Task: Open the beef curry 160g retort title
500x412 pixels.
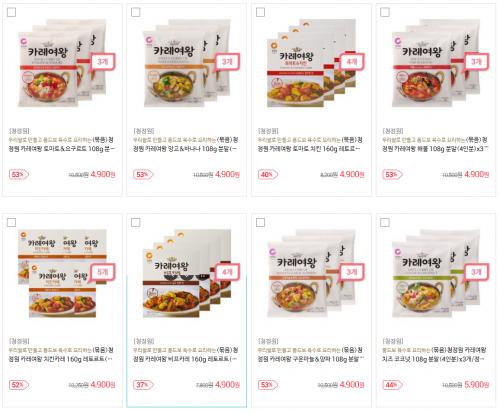Action: (185, 354)
